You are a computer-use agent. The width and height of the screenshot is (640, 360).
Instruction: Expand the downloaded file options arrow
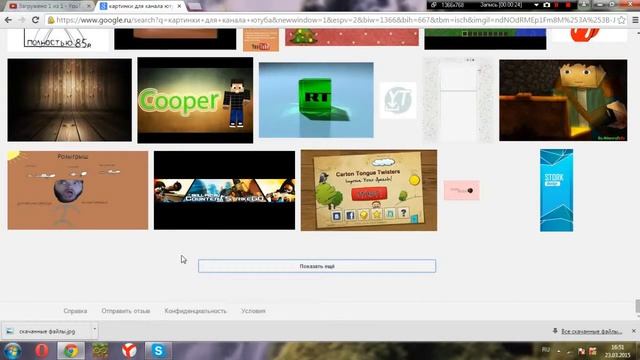[94, 329]
